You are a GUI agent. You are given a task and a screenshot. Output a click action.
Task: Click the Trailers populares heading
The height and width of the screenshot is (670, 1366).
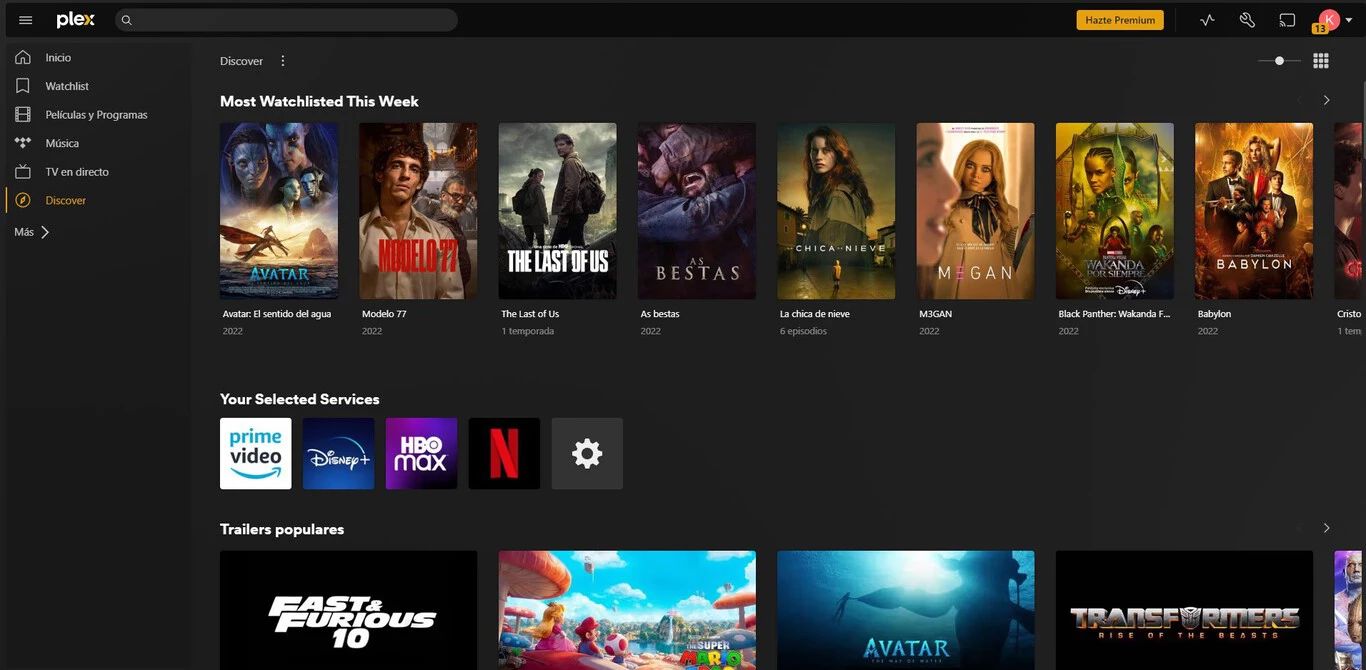click(282, 529)
